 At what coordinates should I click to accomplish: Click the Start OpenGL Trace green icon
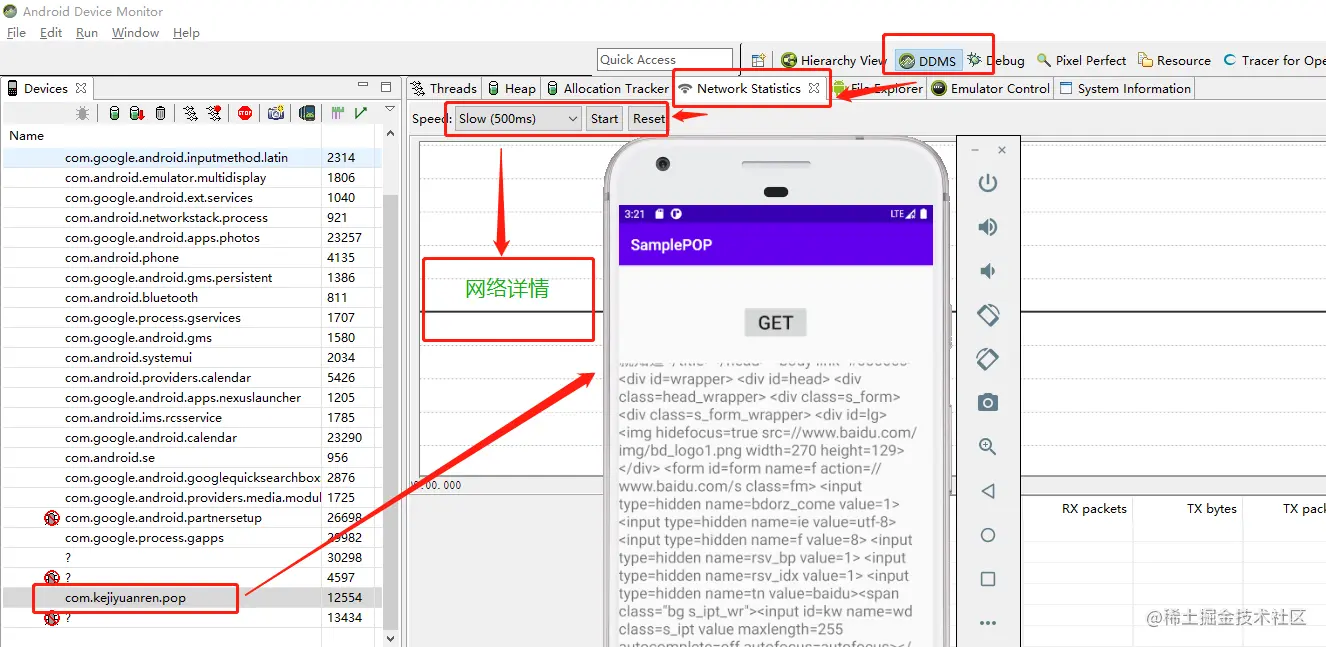point(361,114)
